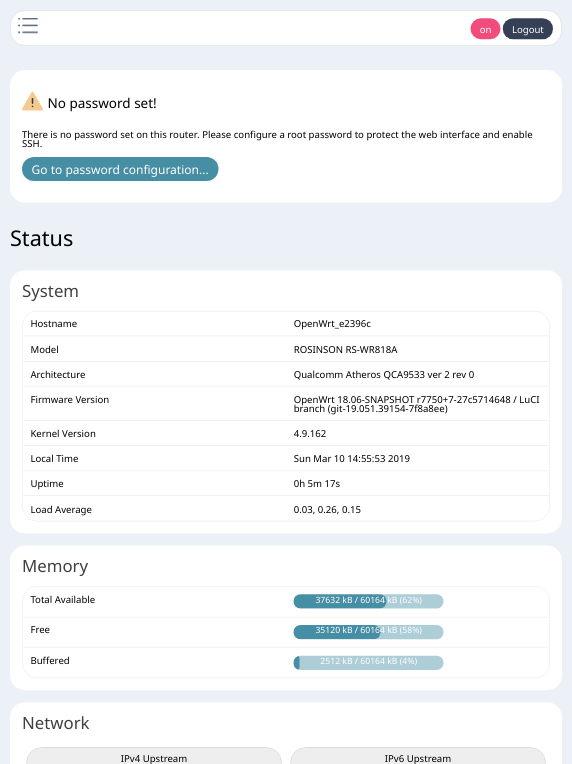Click hostname value OpenWrt_e2396c
The height and width of the screenshot is (764, 572).
click(x=332, y=324)
